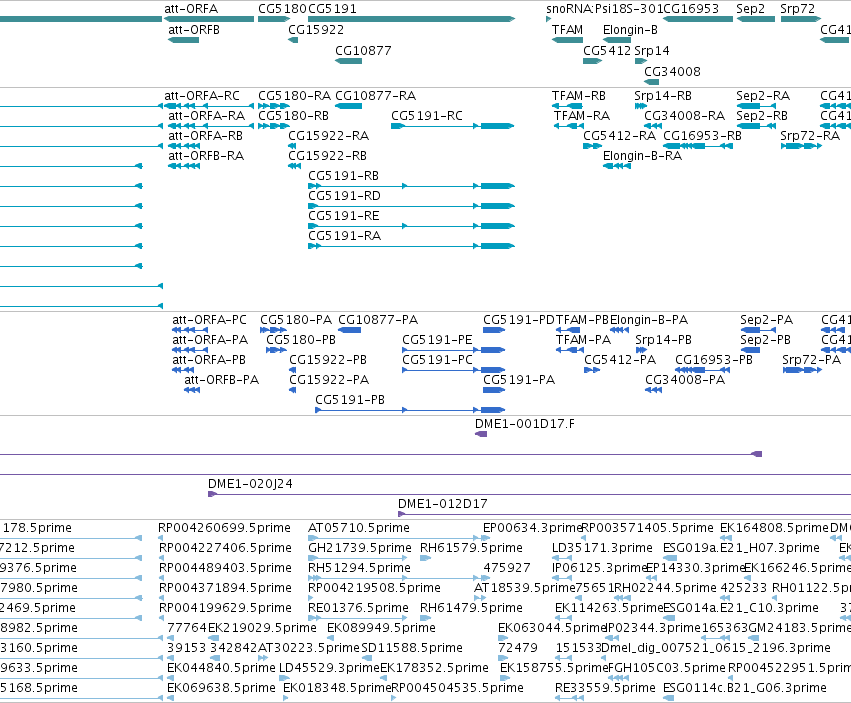The width and height of the screenshot is (851, 703).
Task: Select transcript TFAM-RB
Action: click(x=579, y=96)
